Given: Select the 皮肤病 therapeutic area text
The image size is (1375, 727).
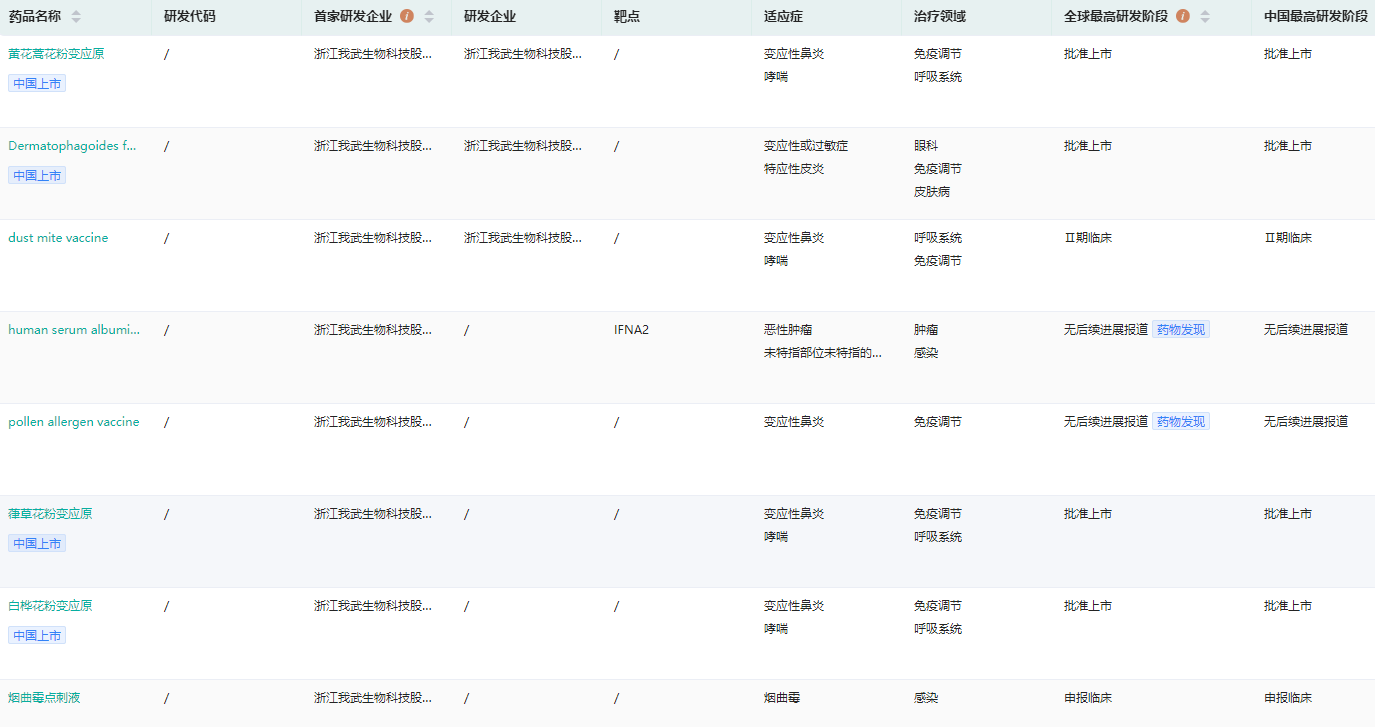Looking at the screenshot, I should point(932,192).
